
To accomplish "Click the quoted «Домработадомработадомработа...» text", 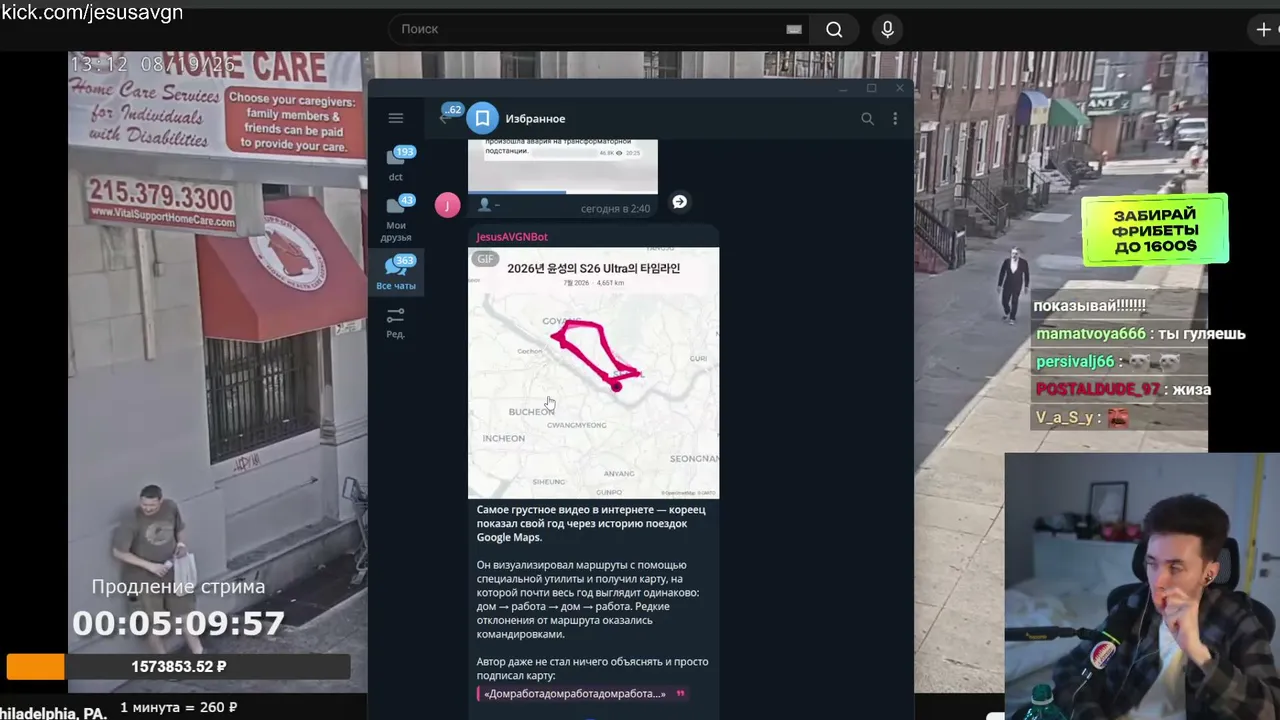I will pos(582,693).
